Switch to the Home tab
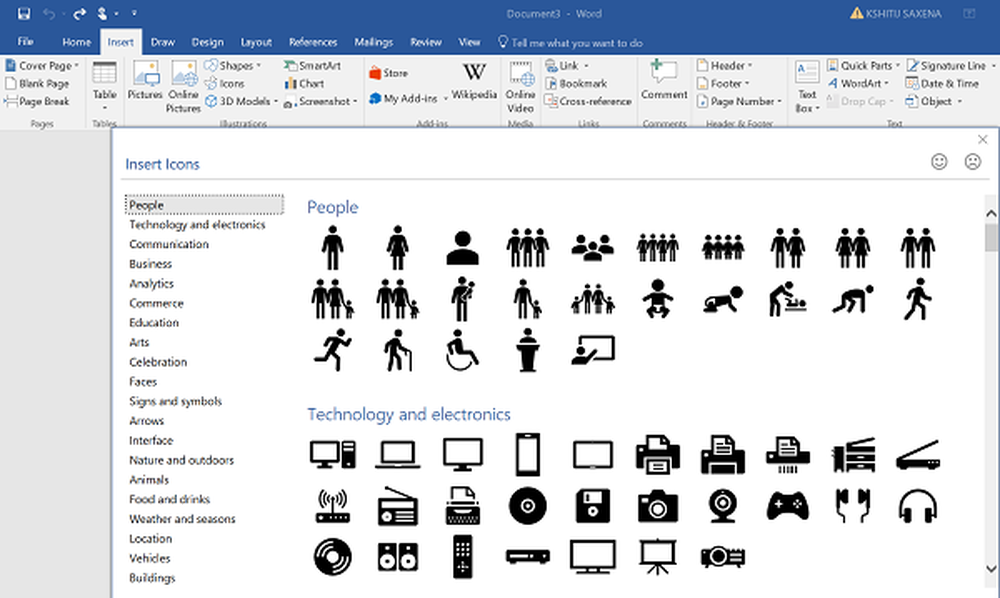 coord(77,42)
